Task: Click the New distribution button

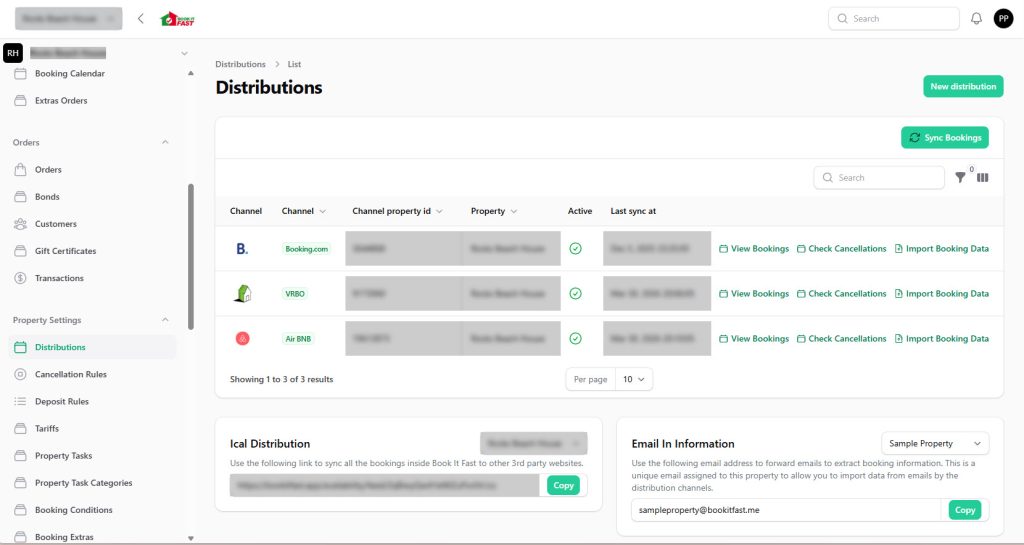Action: [x=962, y=87]
